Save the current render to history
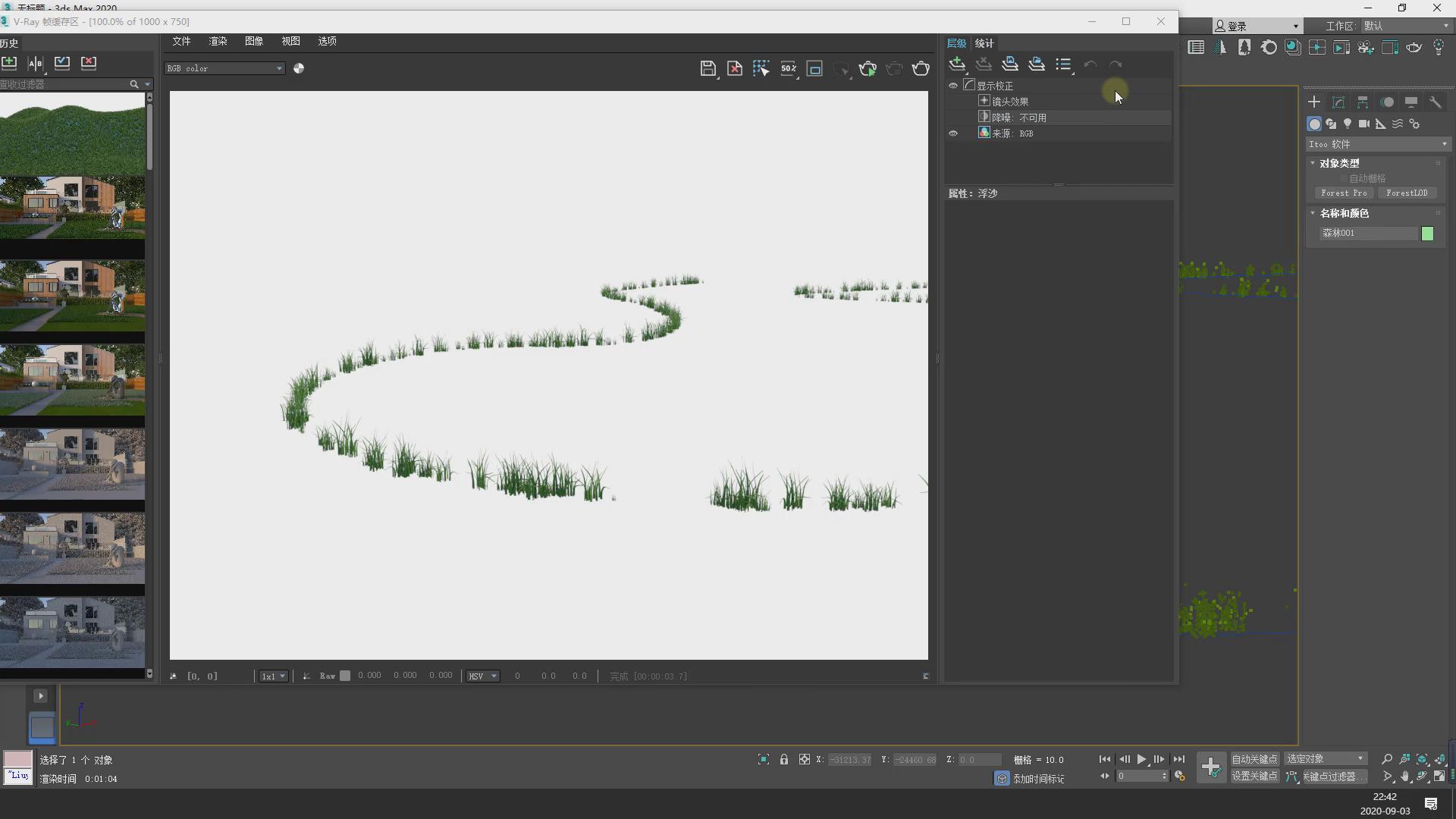The image size is (1456, 819). (x=9, y=63)
